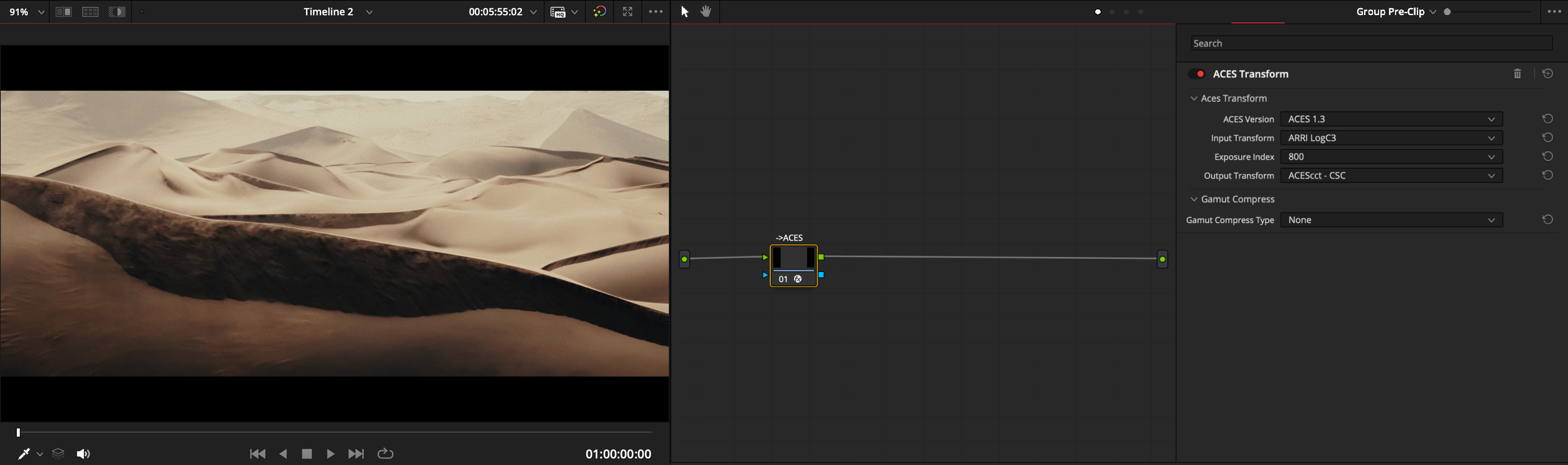This screenshot has width=1568, height=465.
Task: Open the Gamut Compress Type dropdown
Action: tap(1391, 220)
